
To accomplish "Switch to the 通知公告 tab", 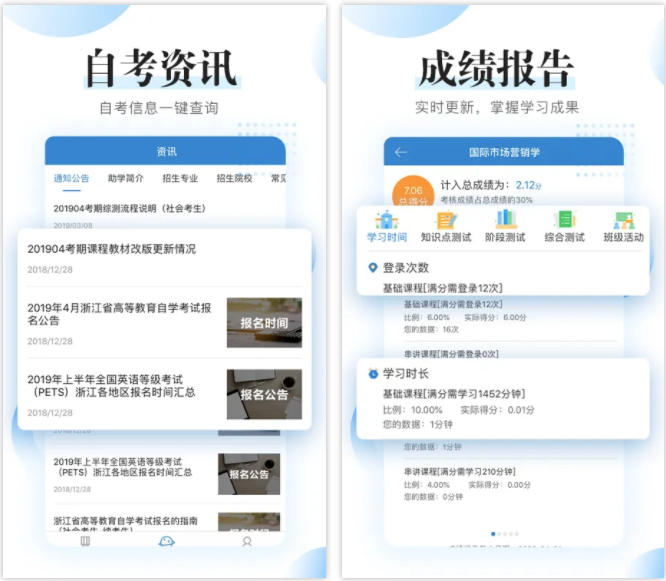I will (71, 179).
